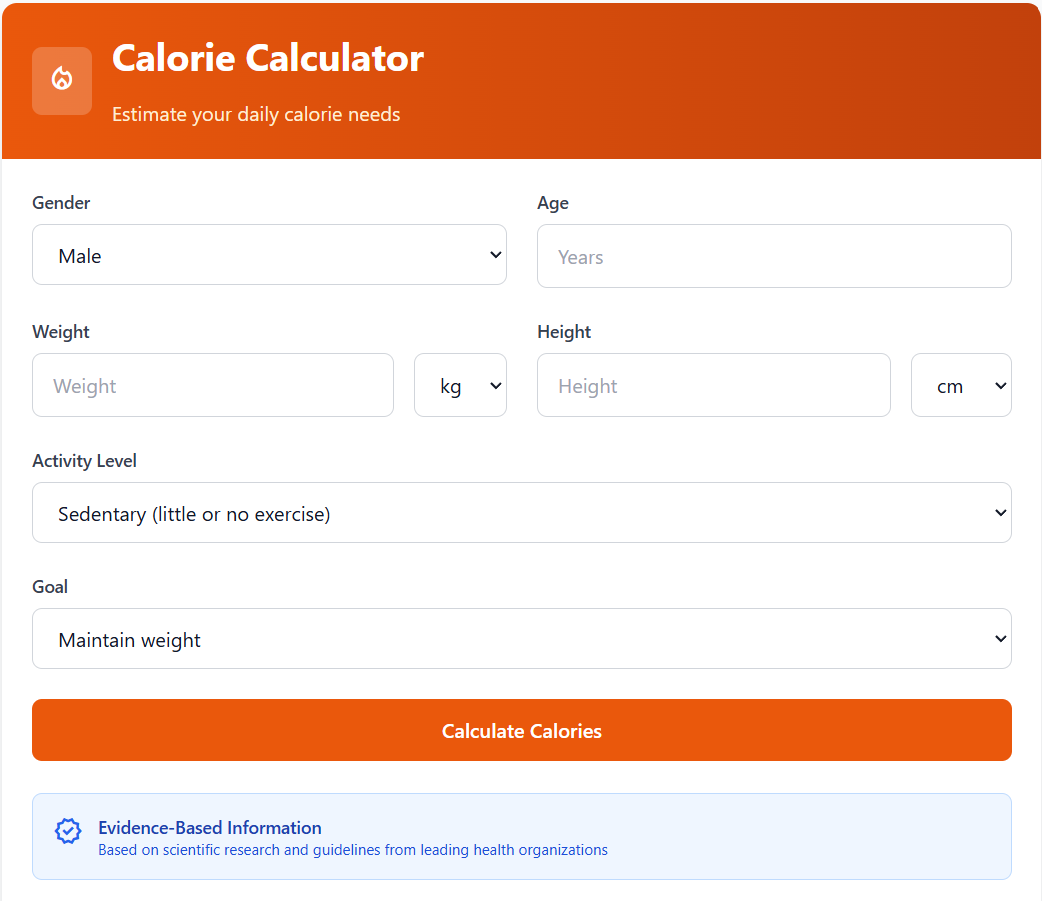Click the Gender field showing Male
The width and height of the screenshot is (1042, 901).
[x=269, y=254]
